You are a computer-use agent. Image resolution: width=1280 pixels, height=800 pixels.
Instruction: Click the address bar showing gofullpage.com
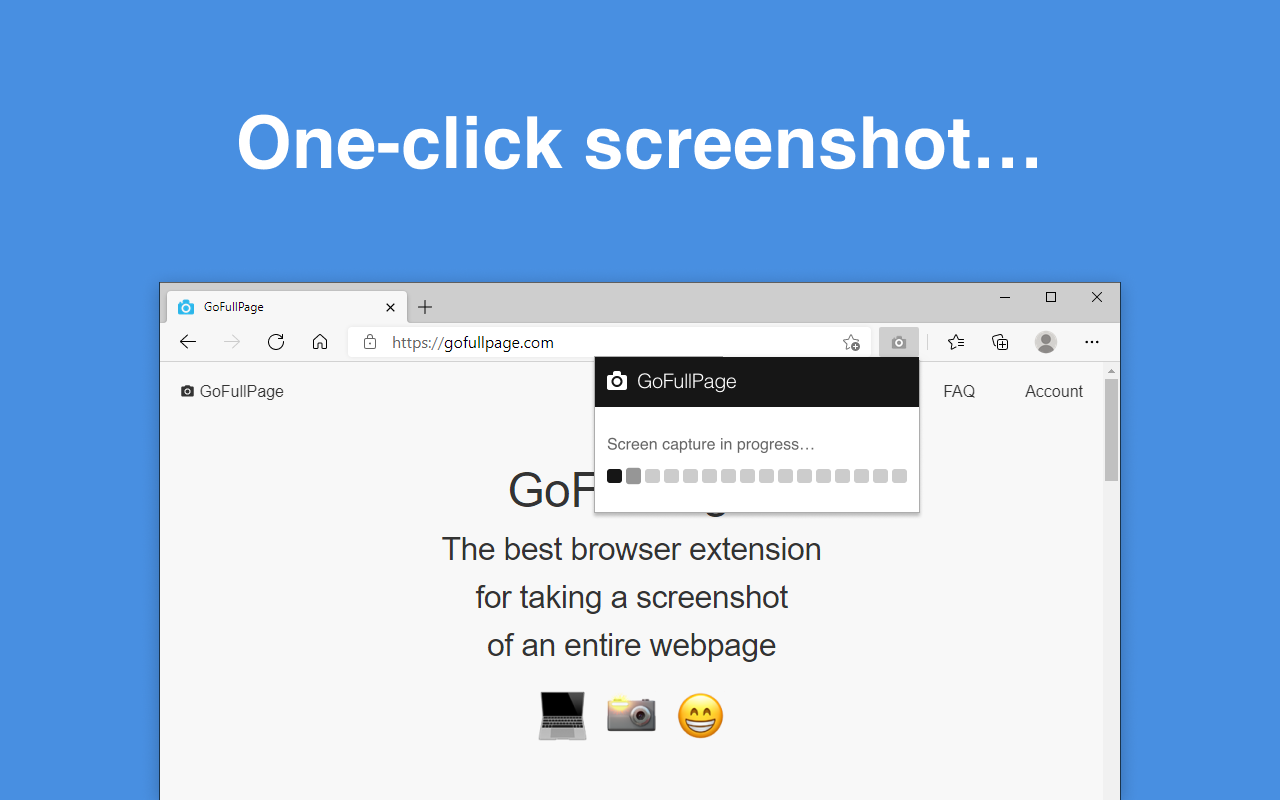(610, 342)
